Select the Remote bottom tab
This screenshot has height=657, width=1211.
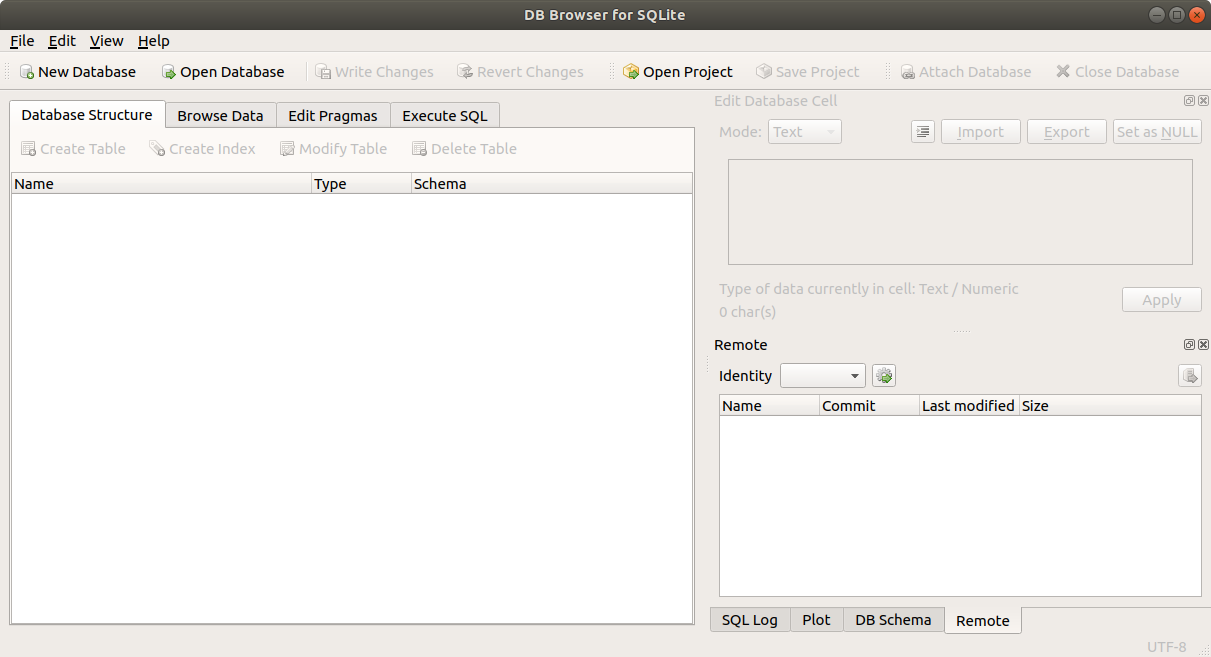click(x=983, y=620)
